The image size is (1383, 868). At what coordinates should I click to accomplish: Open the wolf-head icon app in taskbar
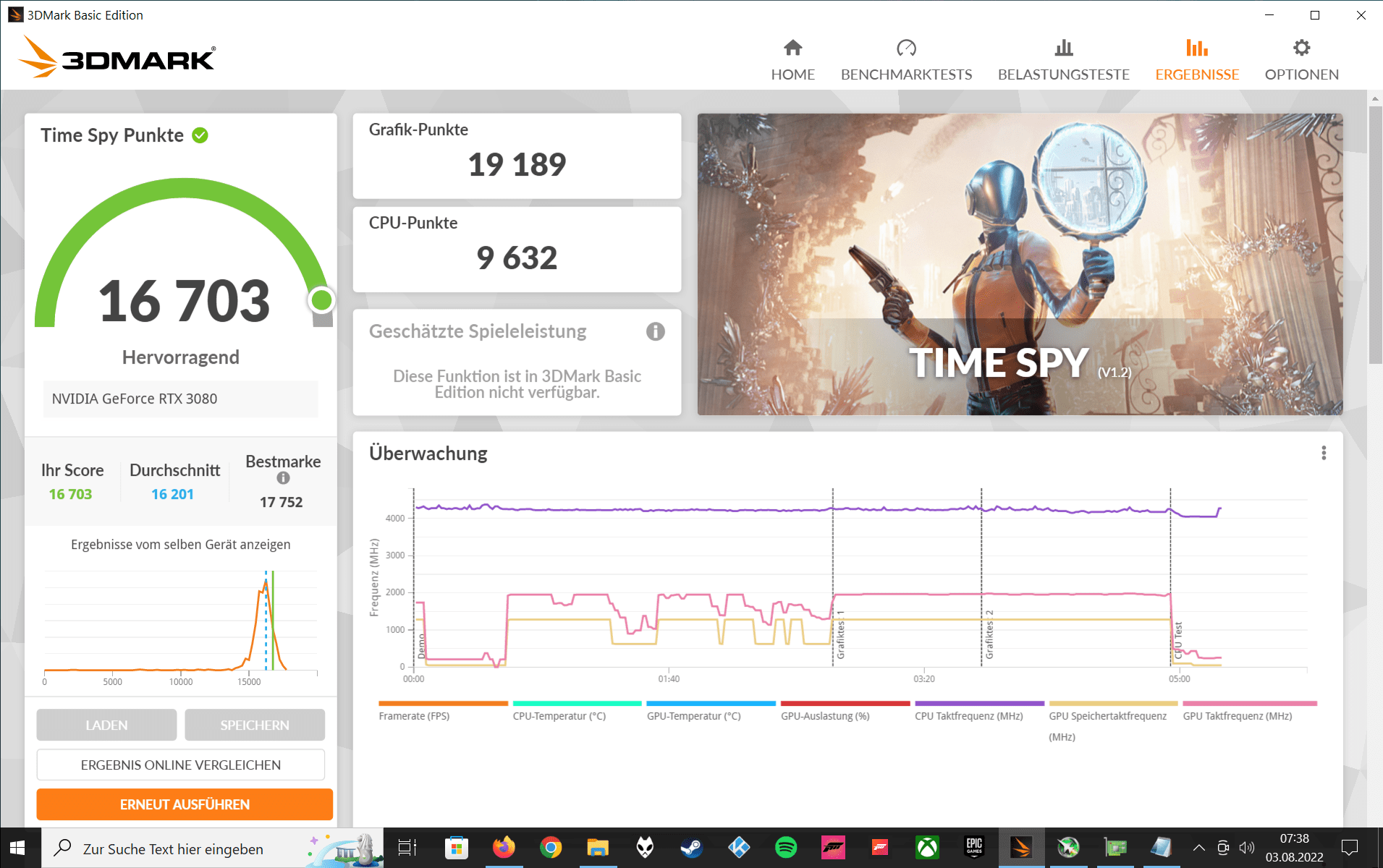pos(645,848)
